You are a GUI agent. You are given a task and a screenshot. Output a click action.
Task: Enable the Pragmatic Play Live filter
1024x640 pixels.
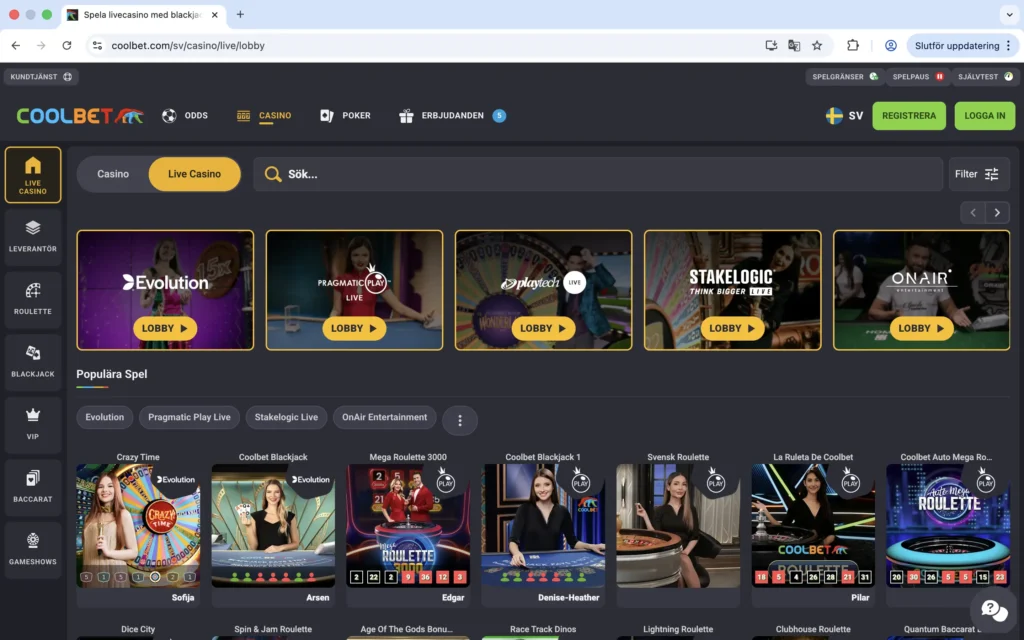(x=189, y=417)
